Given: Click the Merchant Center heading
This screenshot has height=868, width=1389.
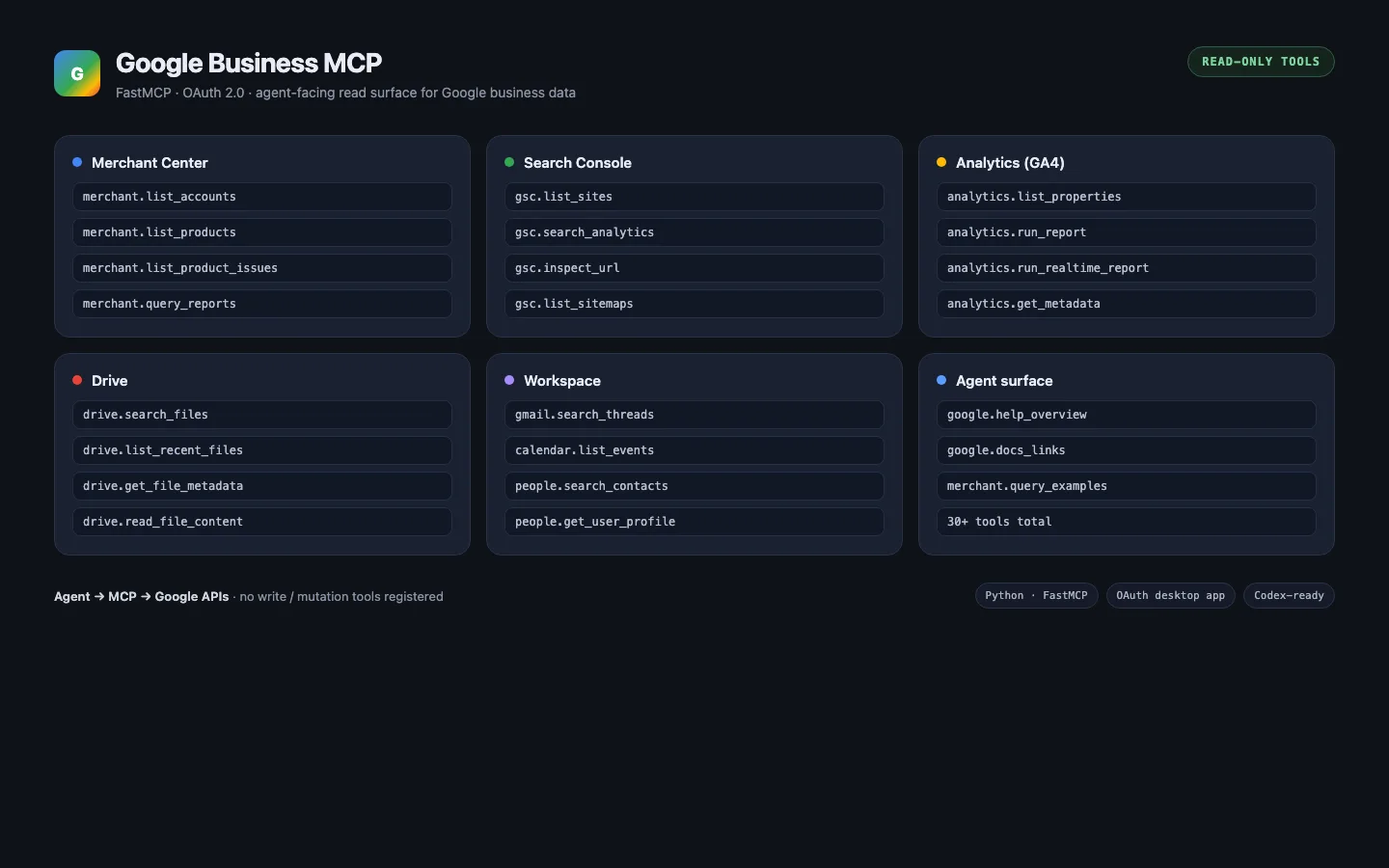Looking at the screenshot, I should pyautogui.click(x=150, y=163).
